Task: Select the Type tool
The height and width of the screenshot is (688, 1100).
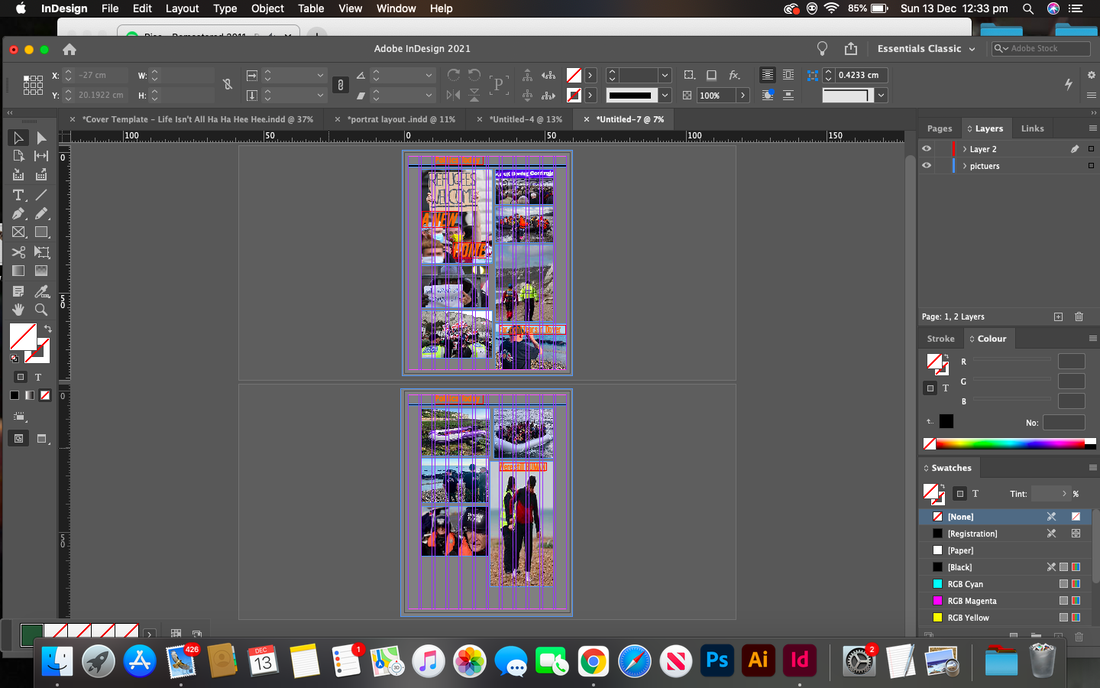Action: pyautogui.click(x=18, y=195)
